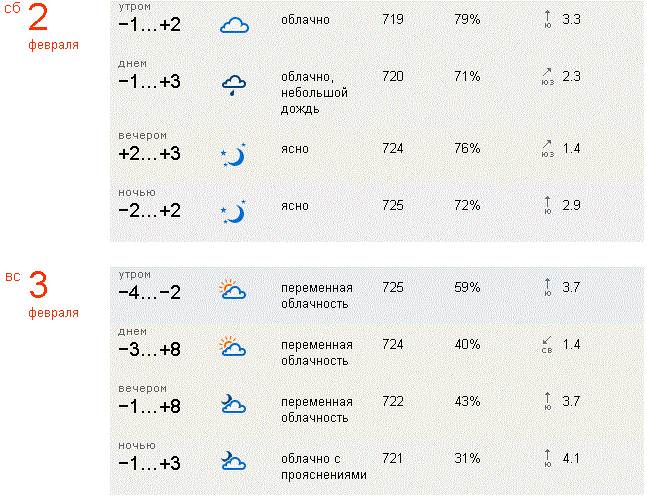
Task: Click the "облачно с прояснениями" description
Action: click(323, 467)
